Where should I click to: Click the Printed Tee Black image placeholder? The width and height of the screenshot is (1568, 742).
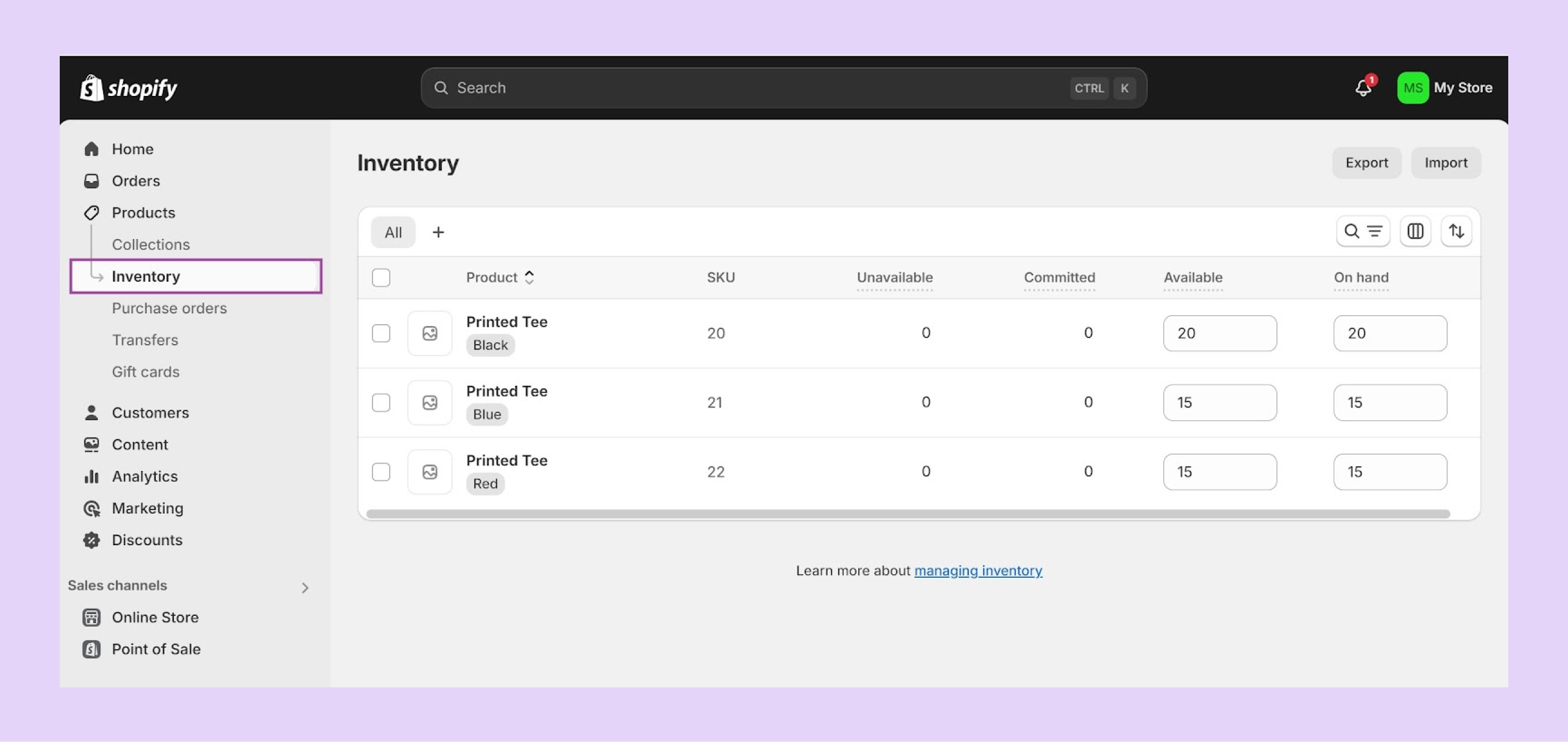coord(430,333)
